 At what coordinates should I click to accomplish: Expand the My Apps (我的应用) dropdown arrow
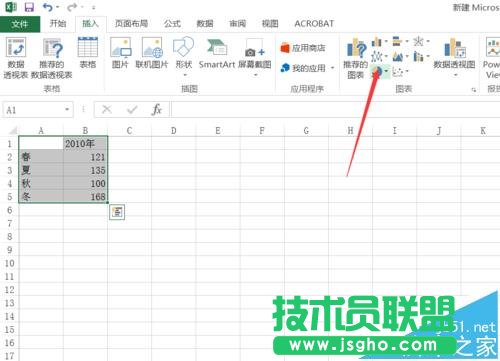[332, 68]
